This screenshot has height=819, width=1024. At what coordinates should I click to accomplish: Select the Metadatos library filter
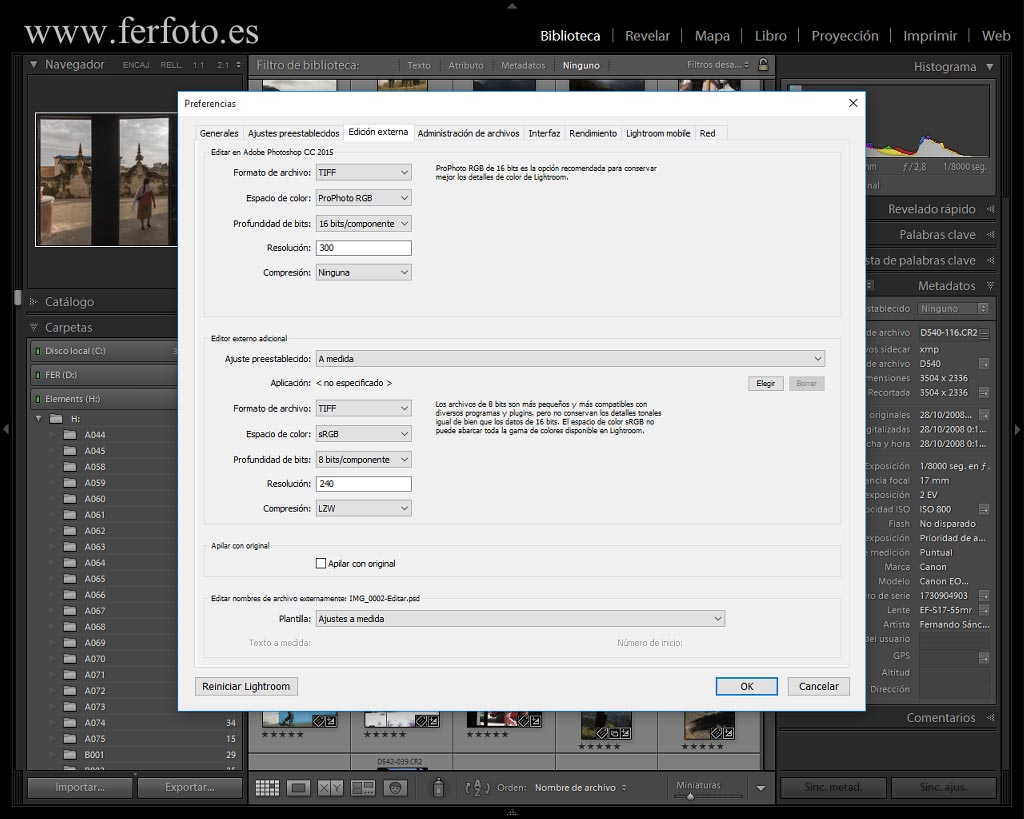coord(522,65)
